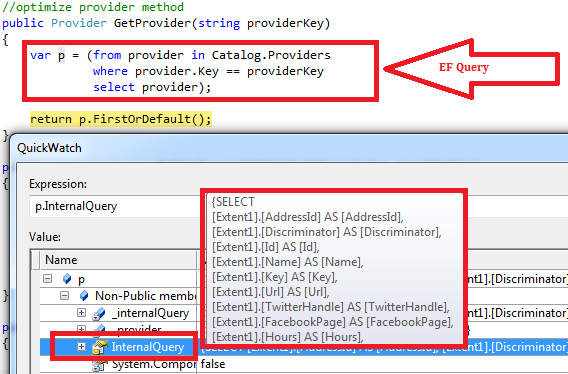This screenshot has width=568, height=374.
Task: Click the Catalog.Providers text in the query
Action: 271,55
